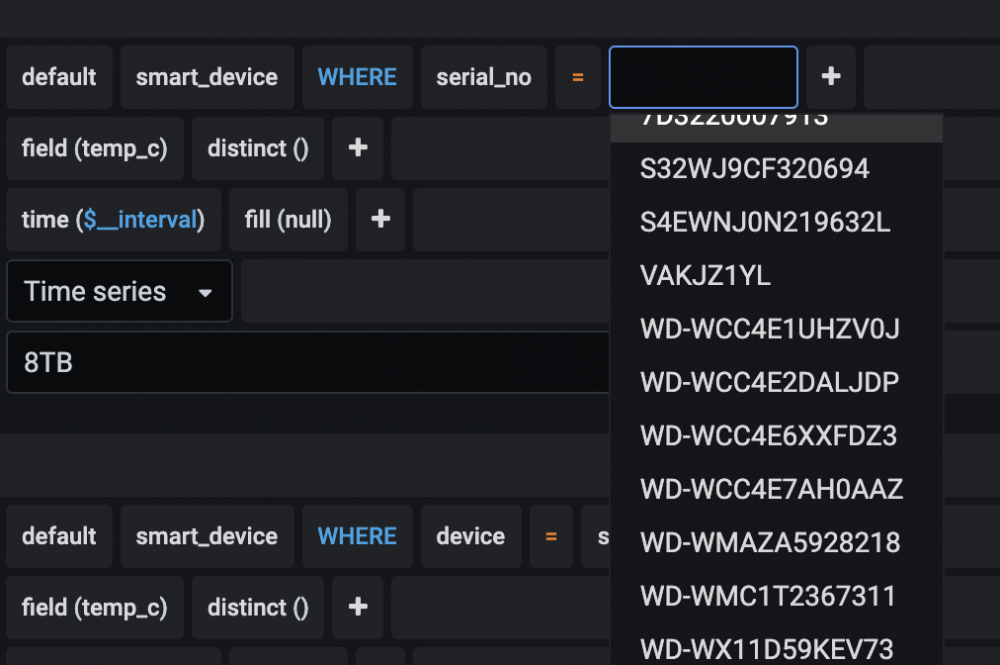This screenshot has width=1000, height=665.
Task: Click the default policy in second query
Action: (x=59, y=536)
